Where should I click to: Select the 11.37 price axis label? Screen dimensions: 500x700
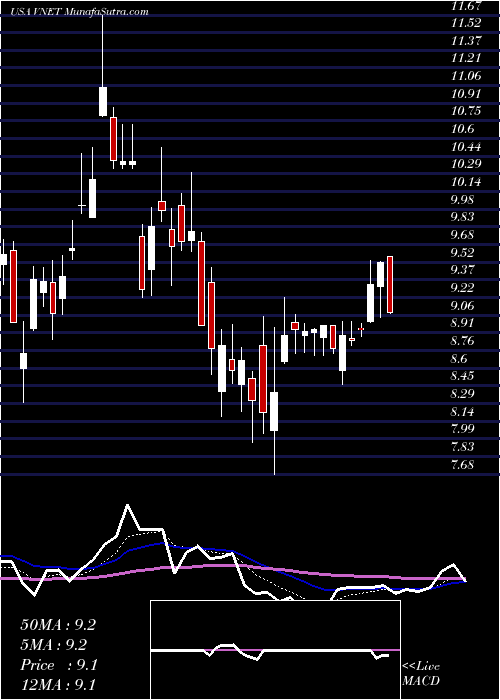pyautogui.click(x=466, y=41)
